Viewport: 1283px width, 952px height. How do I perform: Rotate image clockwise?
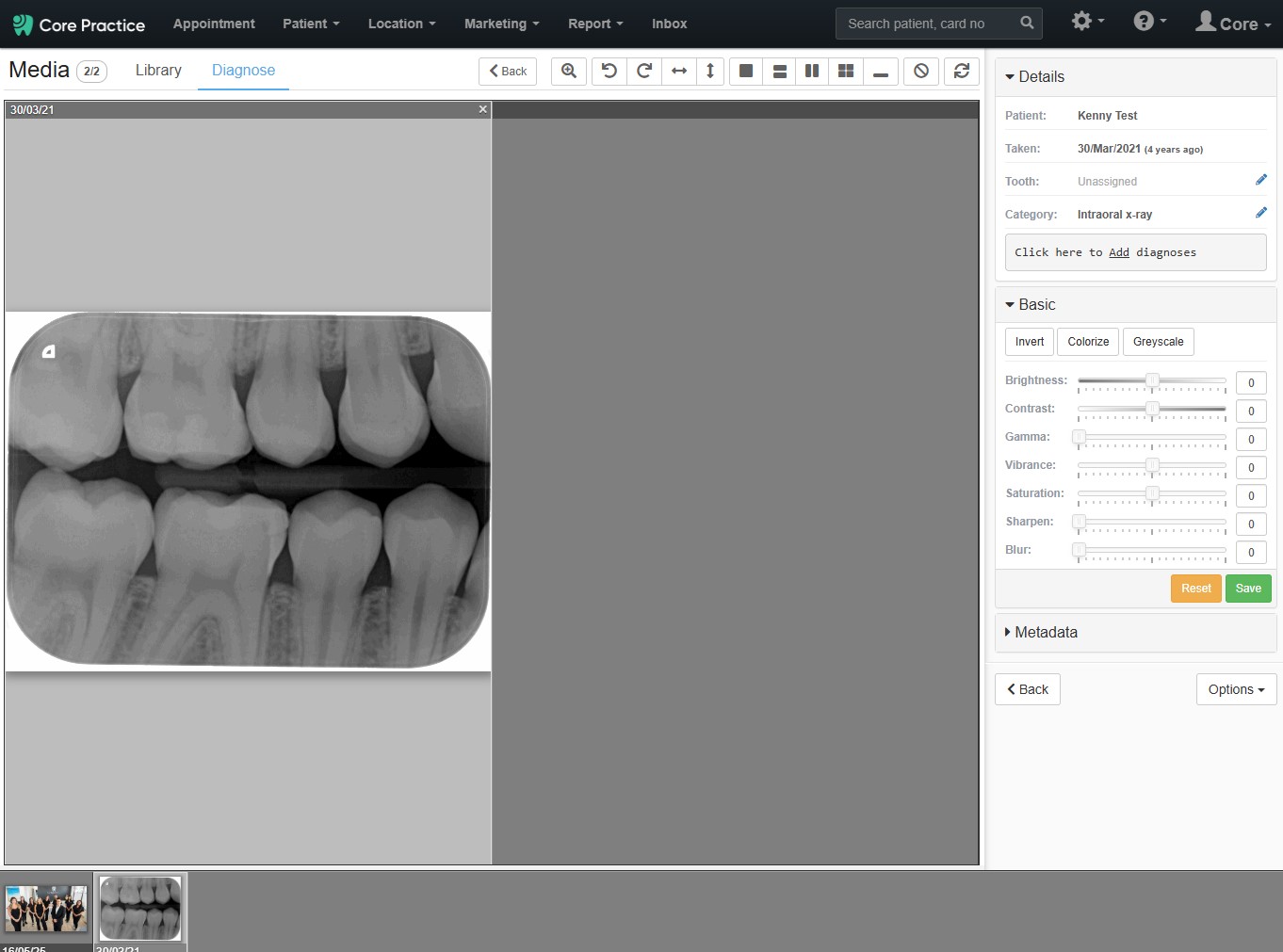(644, 71)
